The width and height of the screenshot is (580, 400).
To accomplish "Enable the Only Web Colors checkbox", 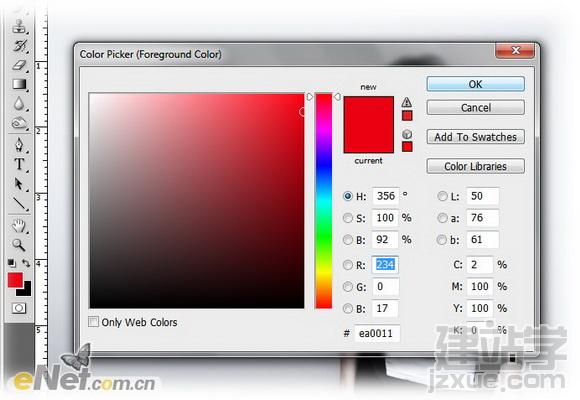I will (x=94, y=322).
